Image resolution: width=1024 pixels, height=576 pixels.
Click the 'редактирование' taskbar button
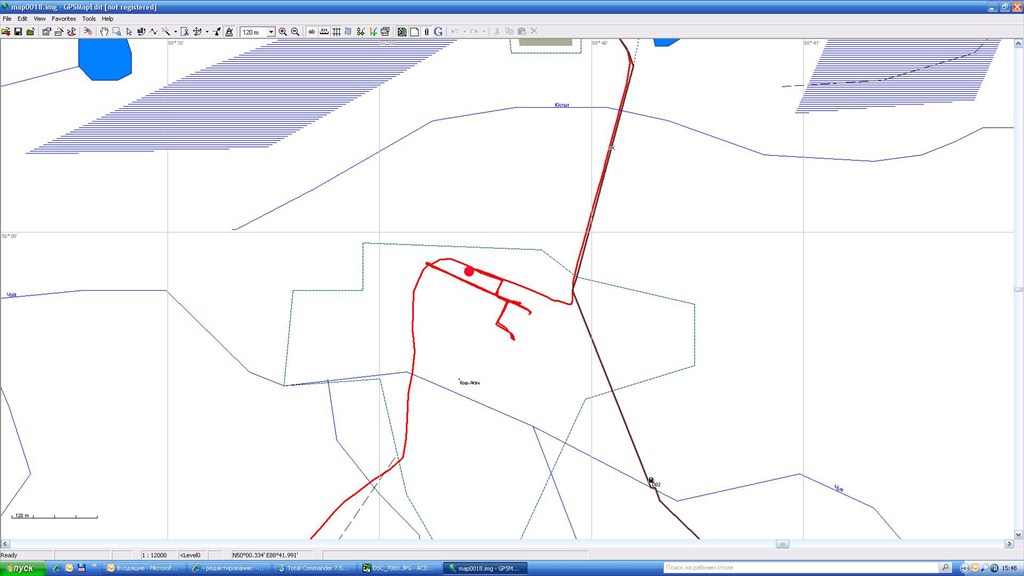[x=230, y=568]
